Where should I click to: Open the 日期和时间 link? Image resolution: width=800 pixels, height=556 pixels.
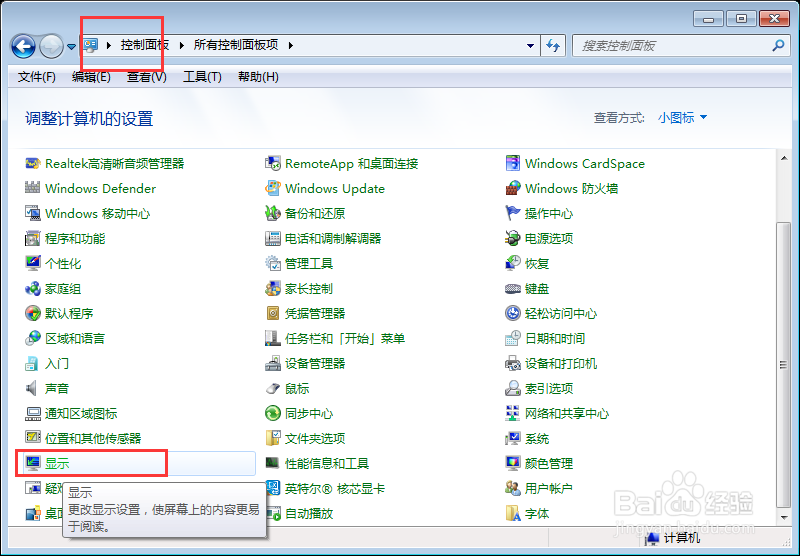(x=555, y=338)
